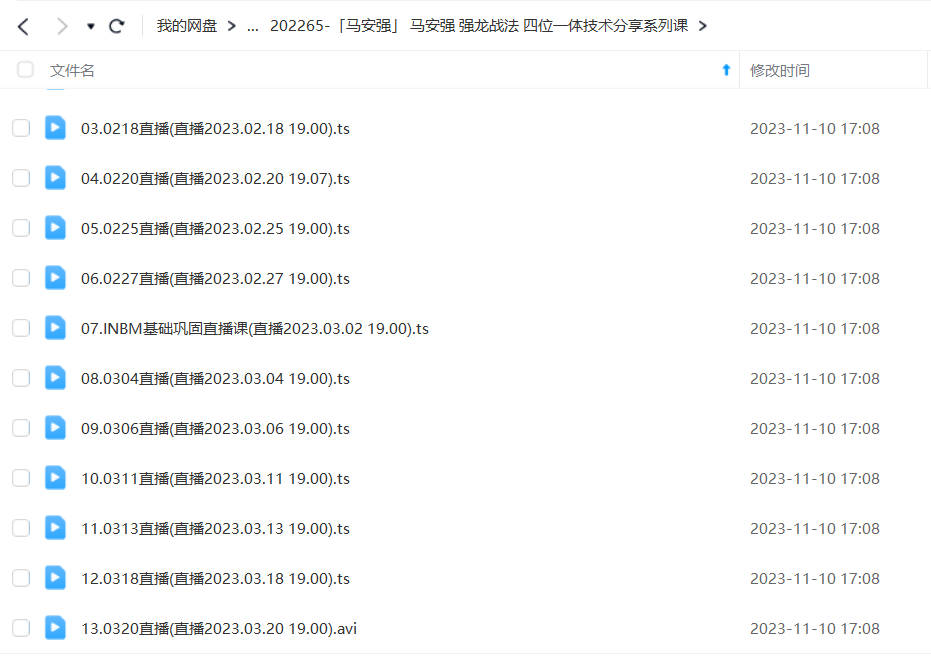Select checkbox for 11.0313直播 file
This screenshot has height=663, width=931.
[x=21, y=528]
